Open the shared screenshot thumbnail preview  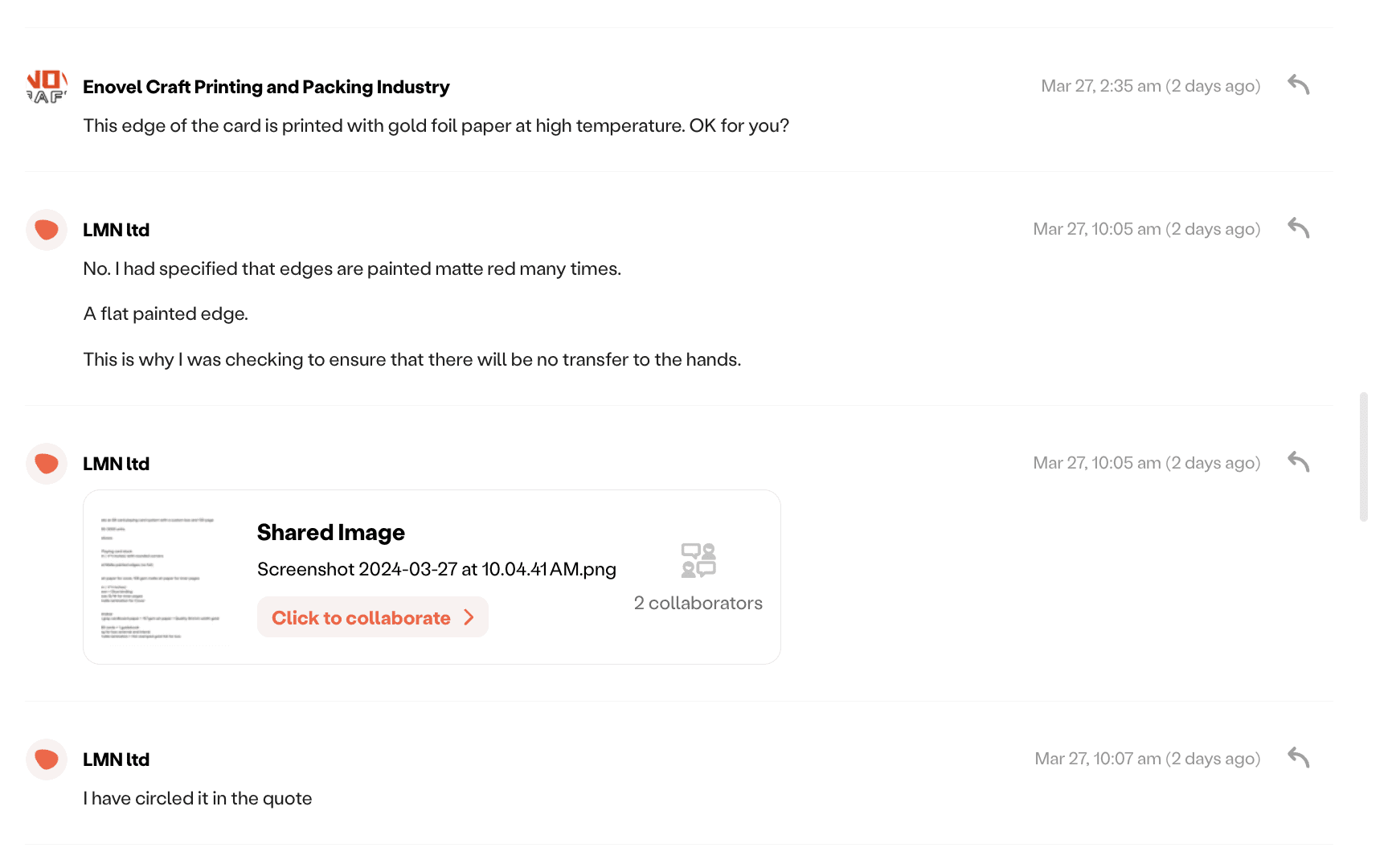coord(161,578)
